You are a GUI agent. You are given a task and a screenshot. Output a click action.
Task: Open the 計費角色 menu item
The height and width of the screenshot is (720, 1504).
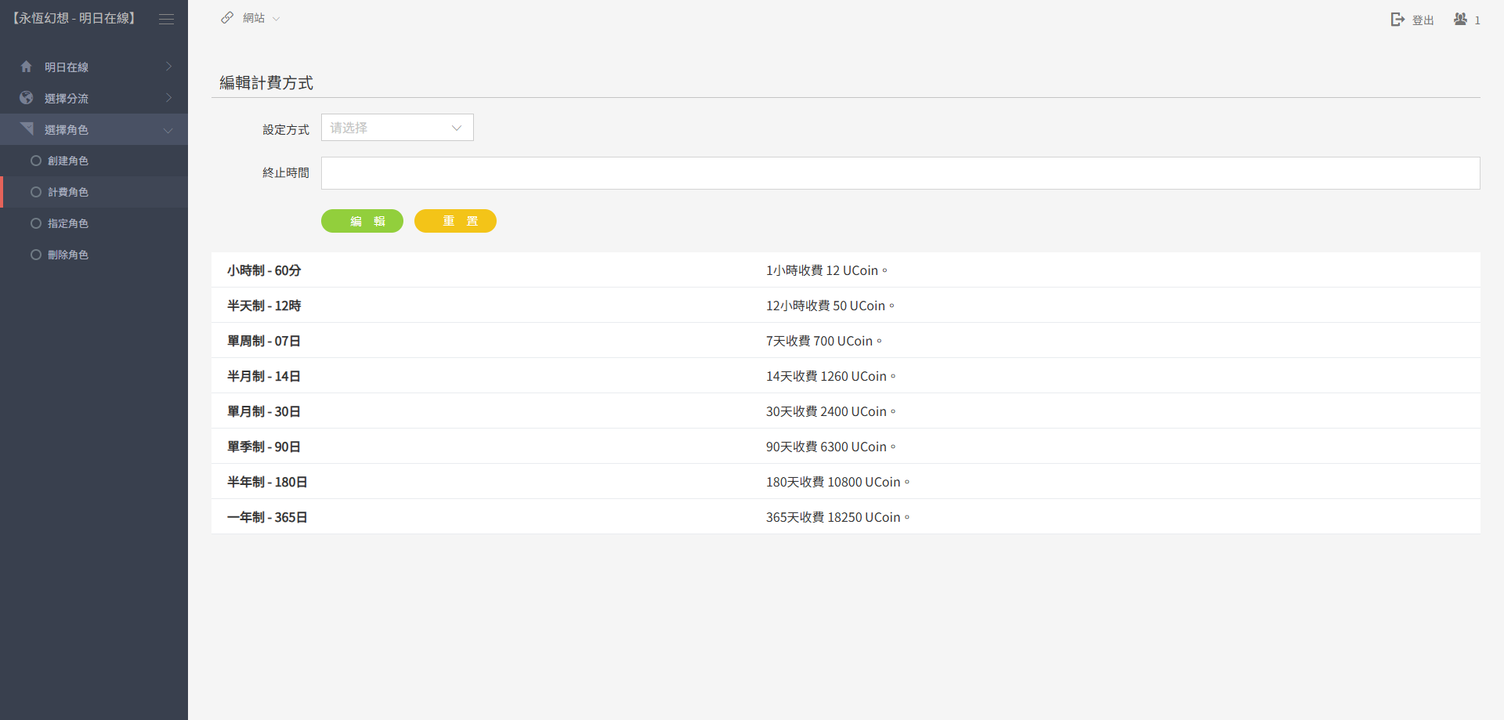tap(68, 192)
